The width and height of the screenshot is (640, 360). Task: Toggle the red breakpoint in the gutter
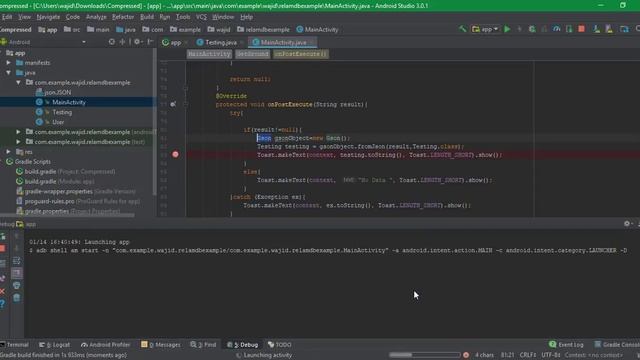coord(176,154)
